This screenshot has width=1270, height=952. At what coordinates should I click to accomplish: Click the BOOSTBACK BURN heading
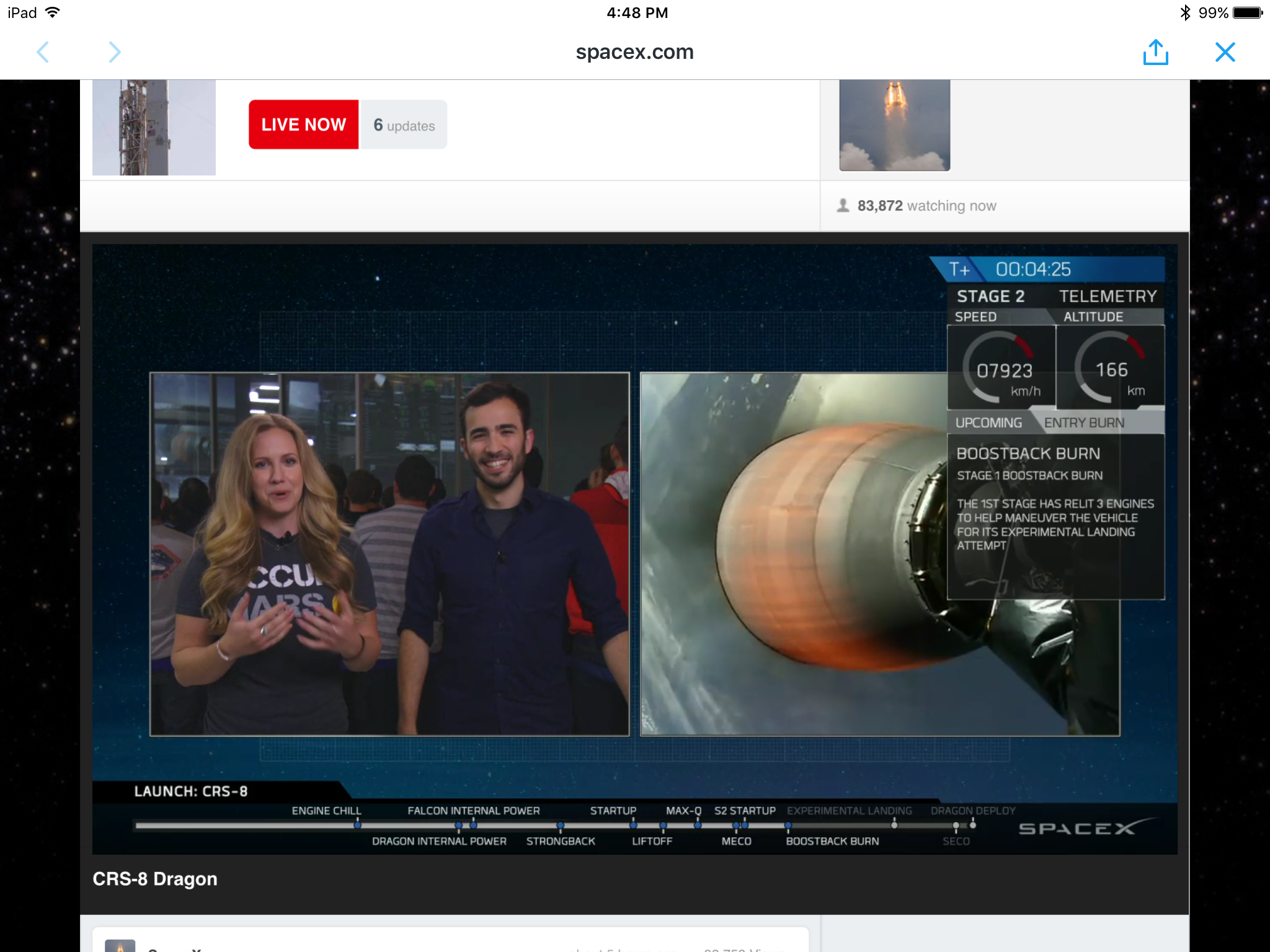(1028, 454)
